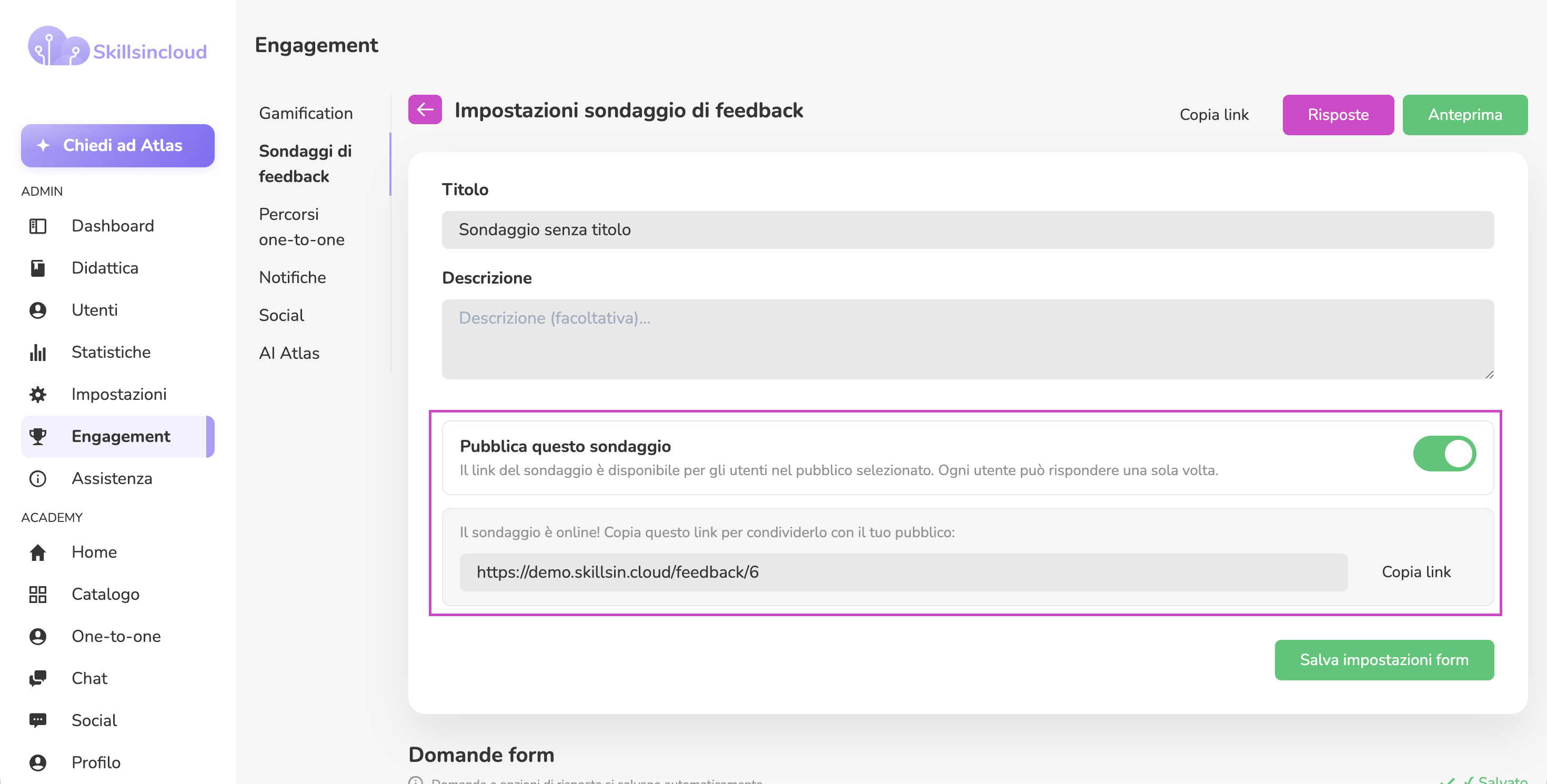The image size is (1547, 784).
Task: Select Sondaggi di feedback submenu
Action: coord(305,164)
